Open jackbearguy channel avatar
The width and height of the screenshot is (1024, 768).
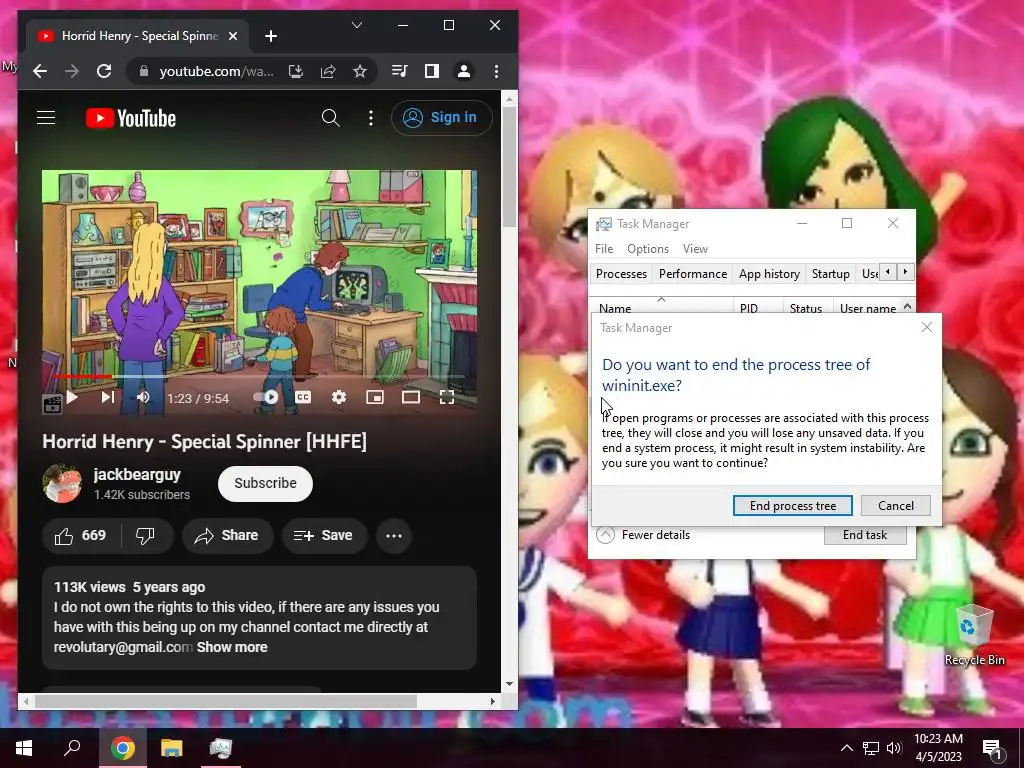point(62,483)
